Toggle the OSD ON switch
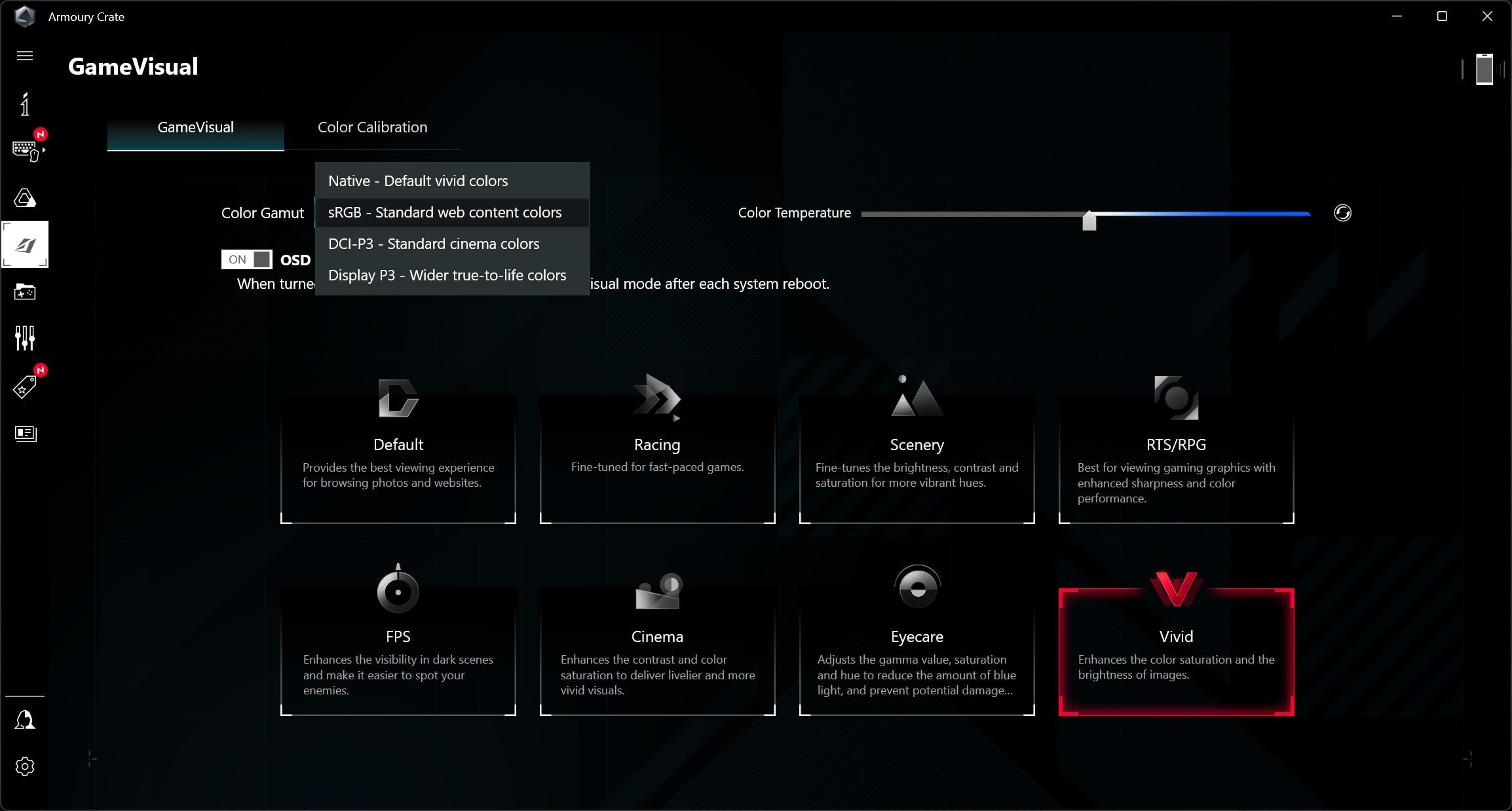This screenshot has width=1512, height=811. 246,259
